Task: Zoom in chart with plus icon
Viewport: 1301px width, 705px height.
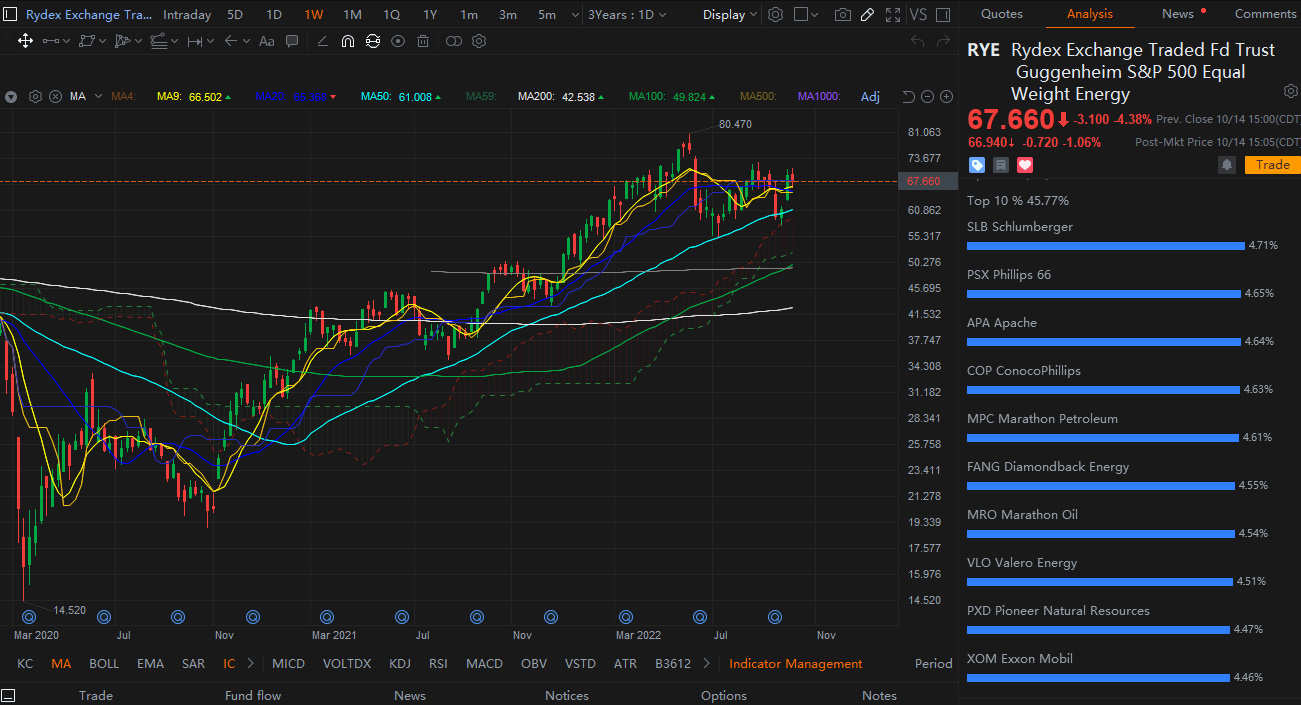Action: [945, 97]
